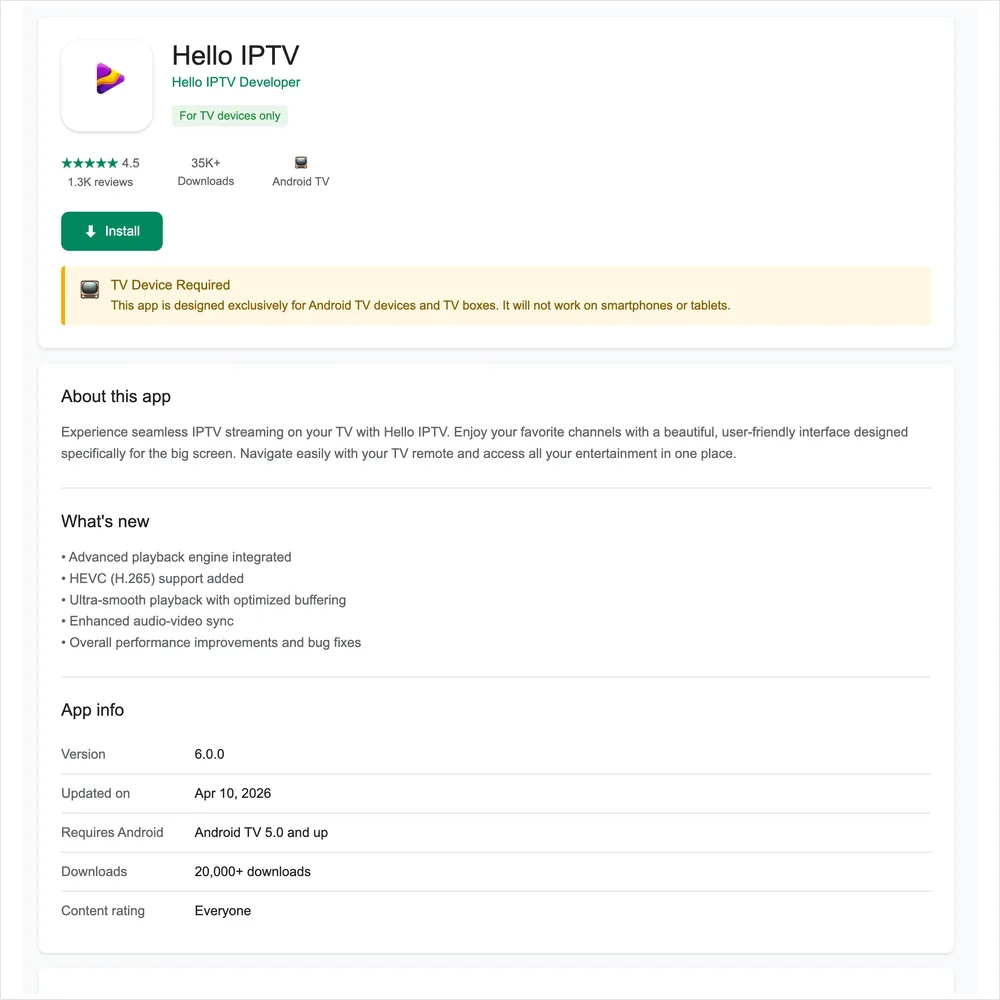The width and height of the screenshot is (1000, 1000).
Task: Click the TV Device Required heading
Action: pyautogui.click(x=170, y=285)
